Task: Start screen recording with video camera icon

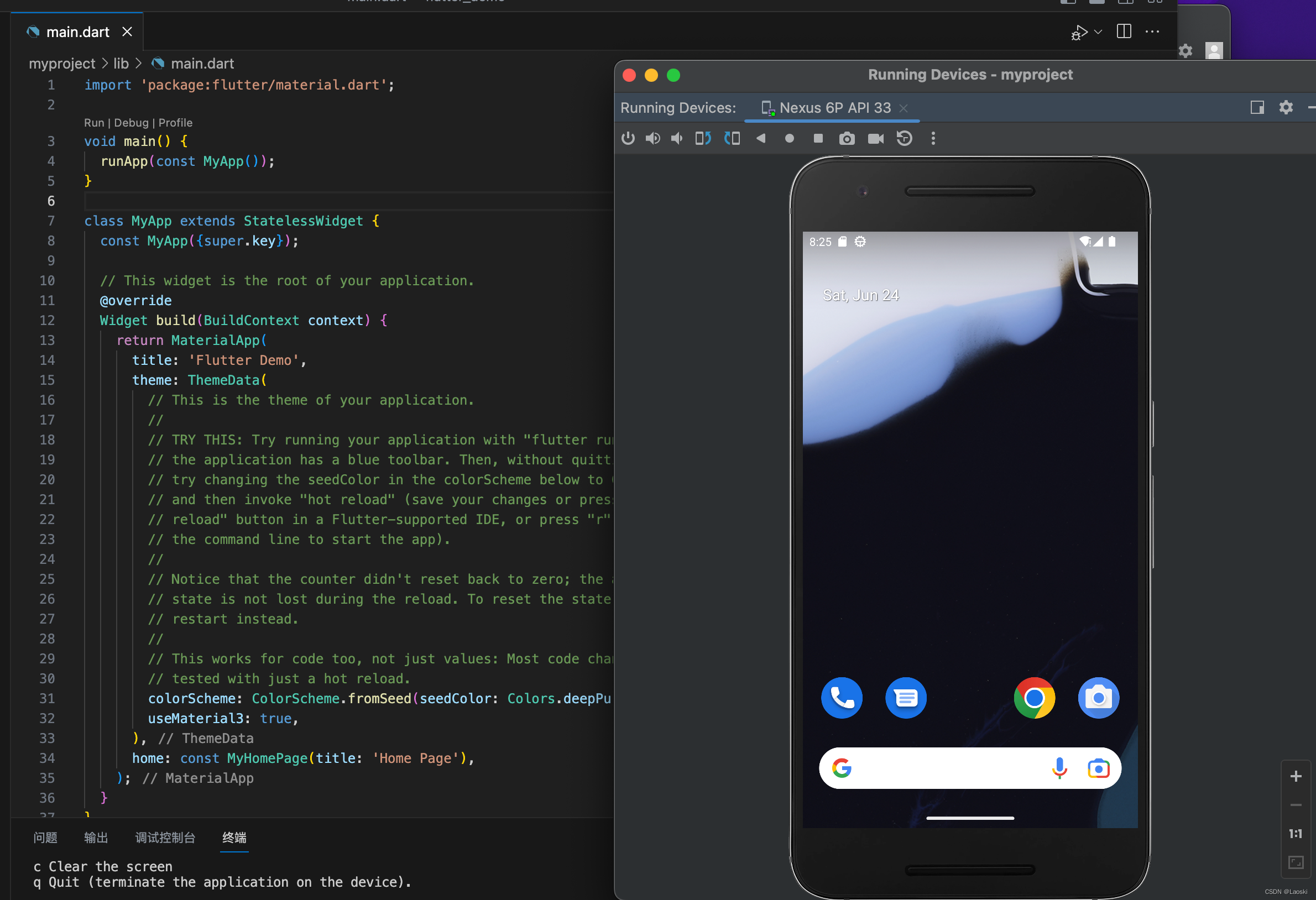Action: click(x=875, y=139)
